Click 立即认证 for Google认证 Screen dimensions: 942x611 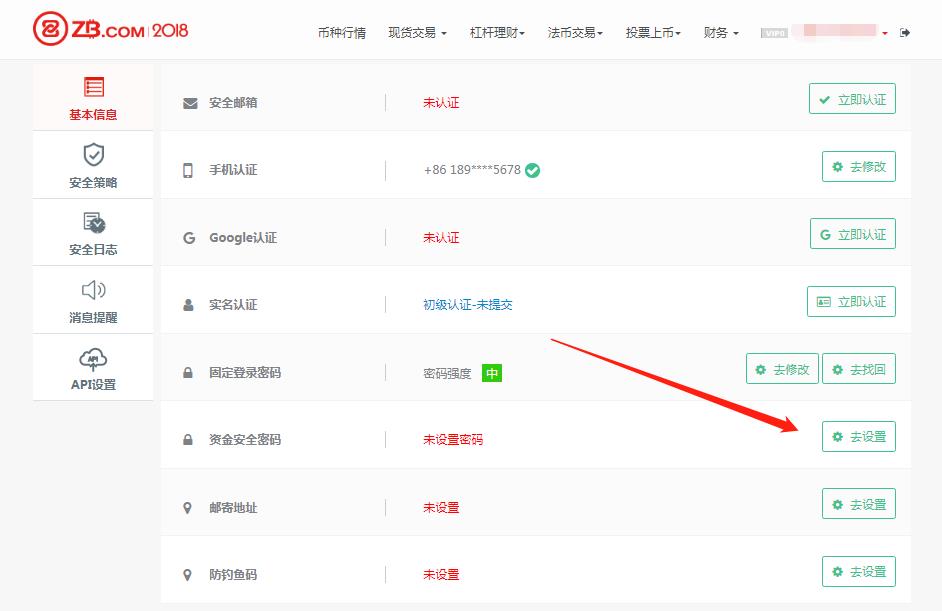tap(852, 234)
